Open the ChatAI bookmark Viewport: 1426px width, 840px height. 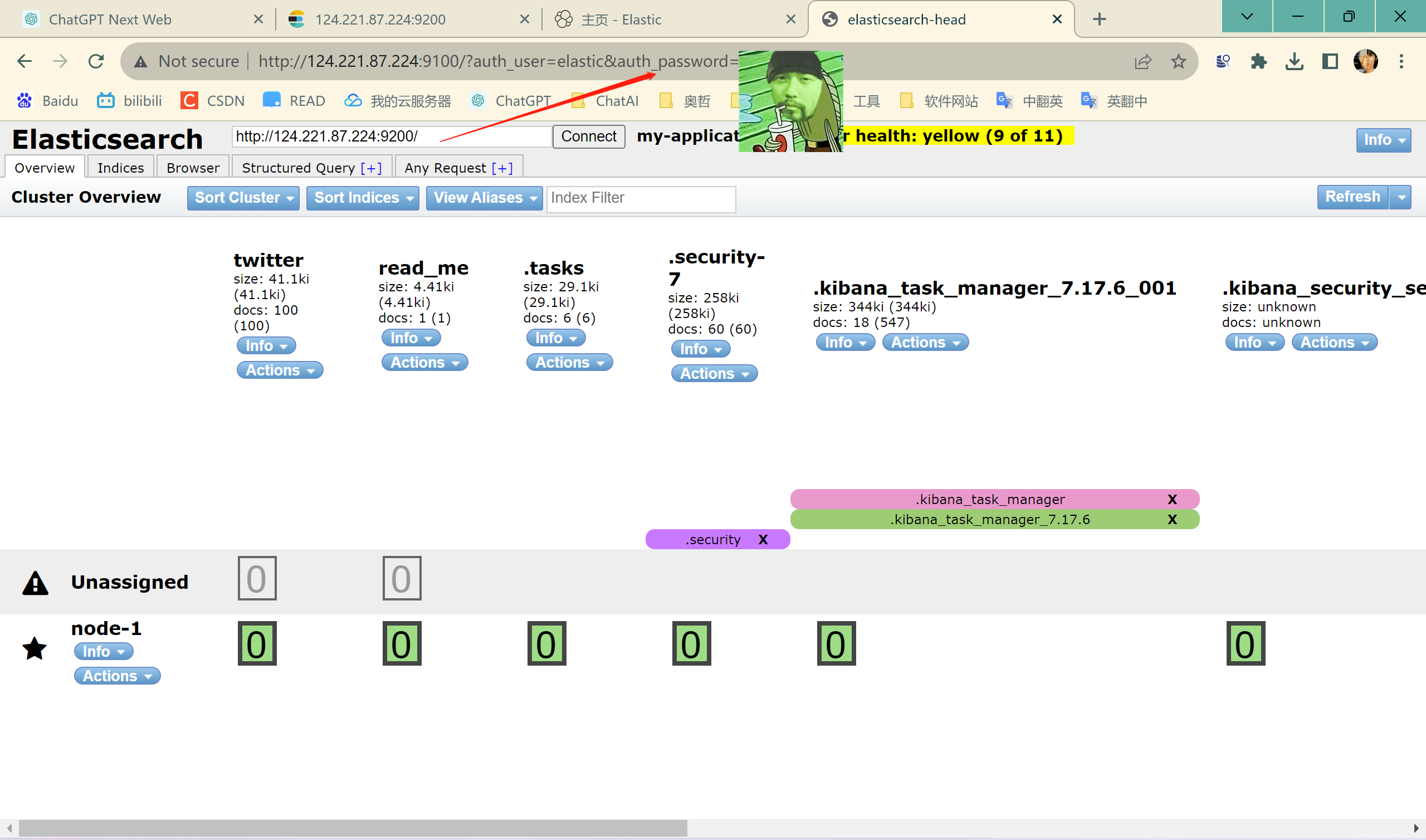point(617,100)
